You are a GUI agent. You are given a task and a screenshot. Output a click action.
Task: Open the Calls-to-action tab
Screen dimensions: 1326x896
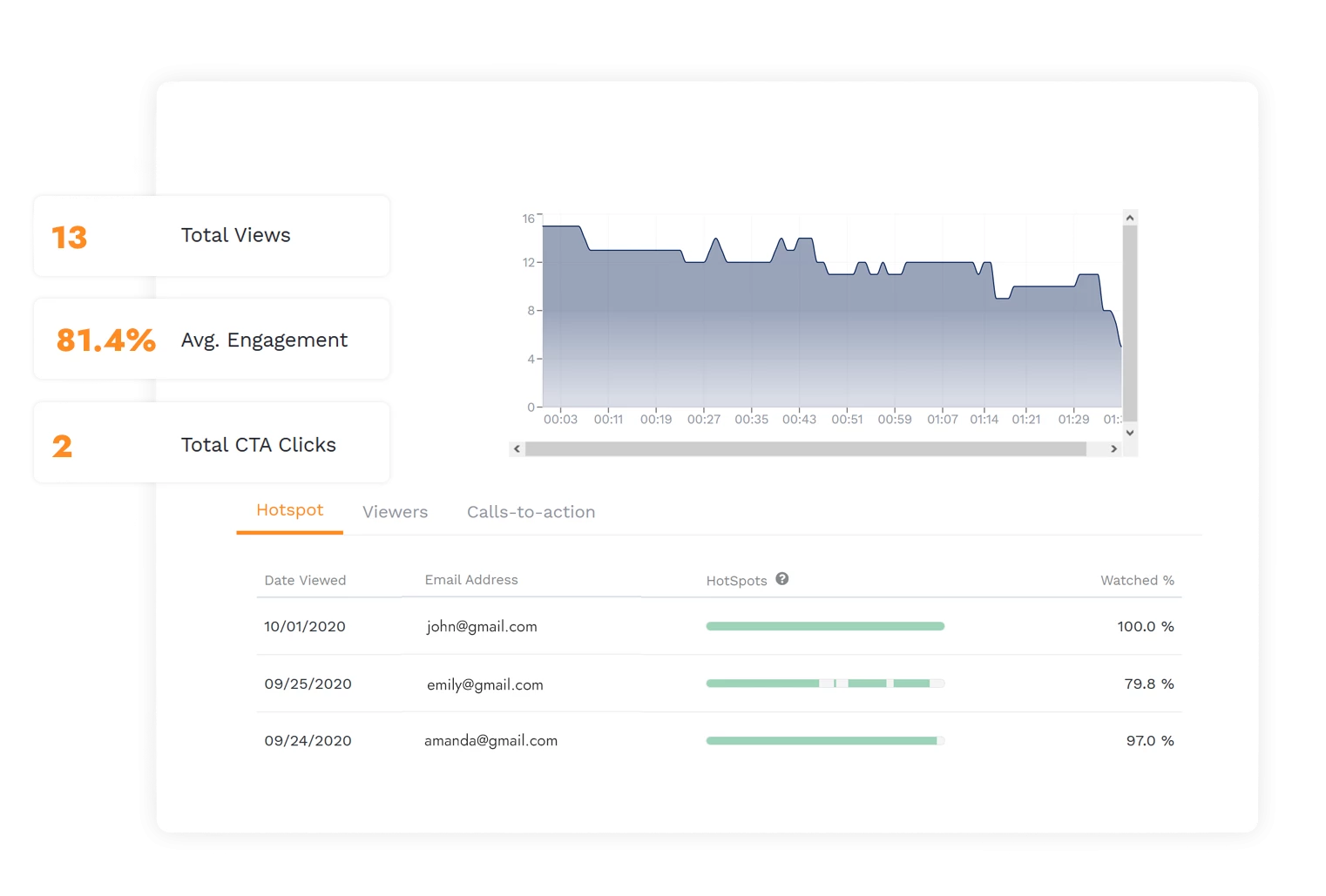click(531, 512)
